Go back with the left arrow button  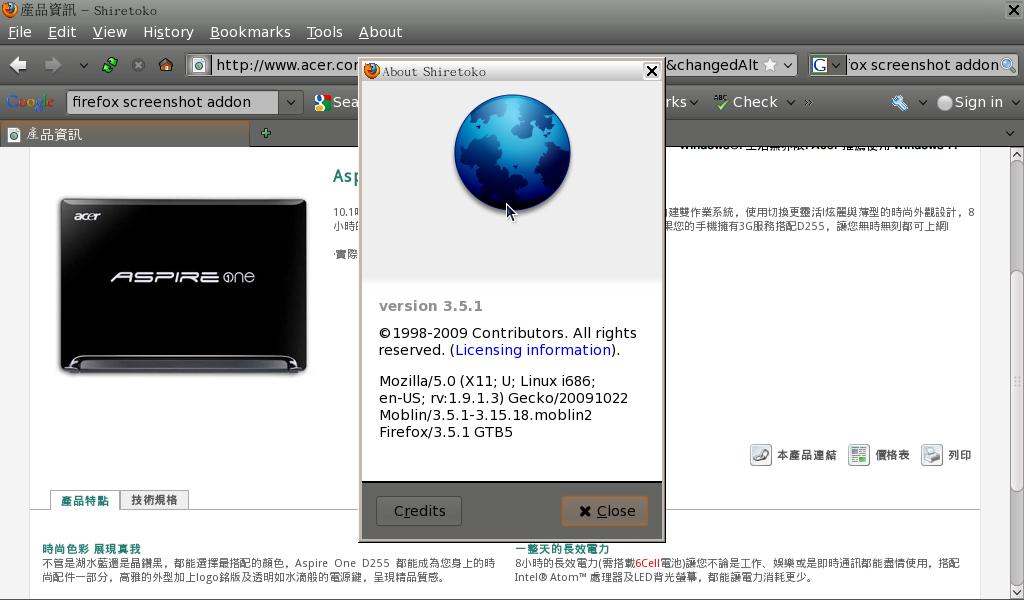19,65
